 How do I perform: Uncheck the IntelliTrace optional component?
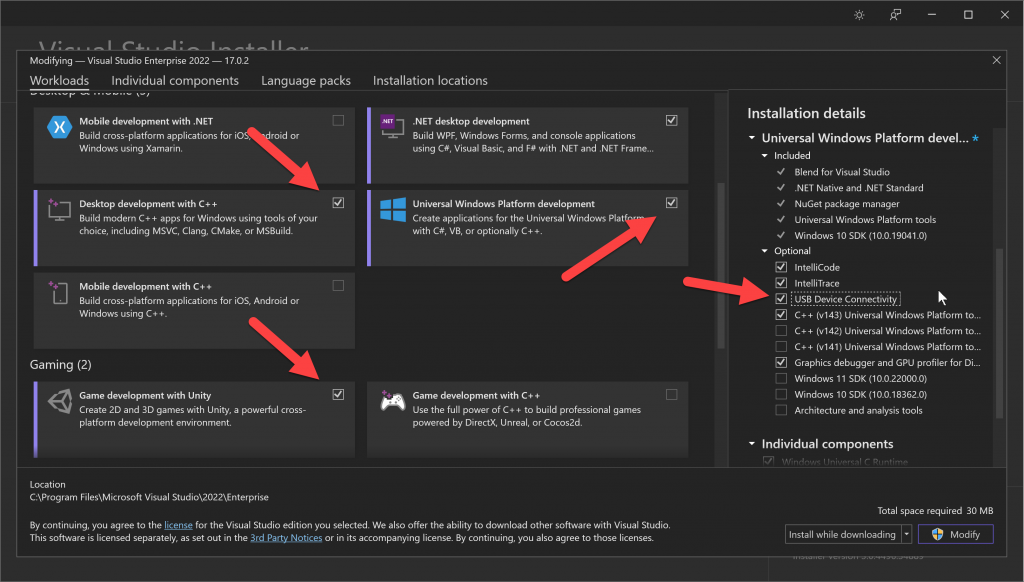pyautogui.click(x=781, y=283)
